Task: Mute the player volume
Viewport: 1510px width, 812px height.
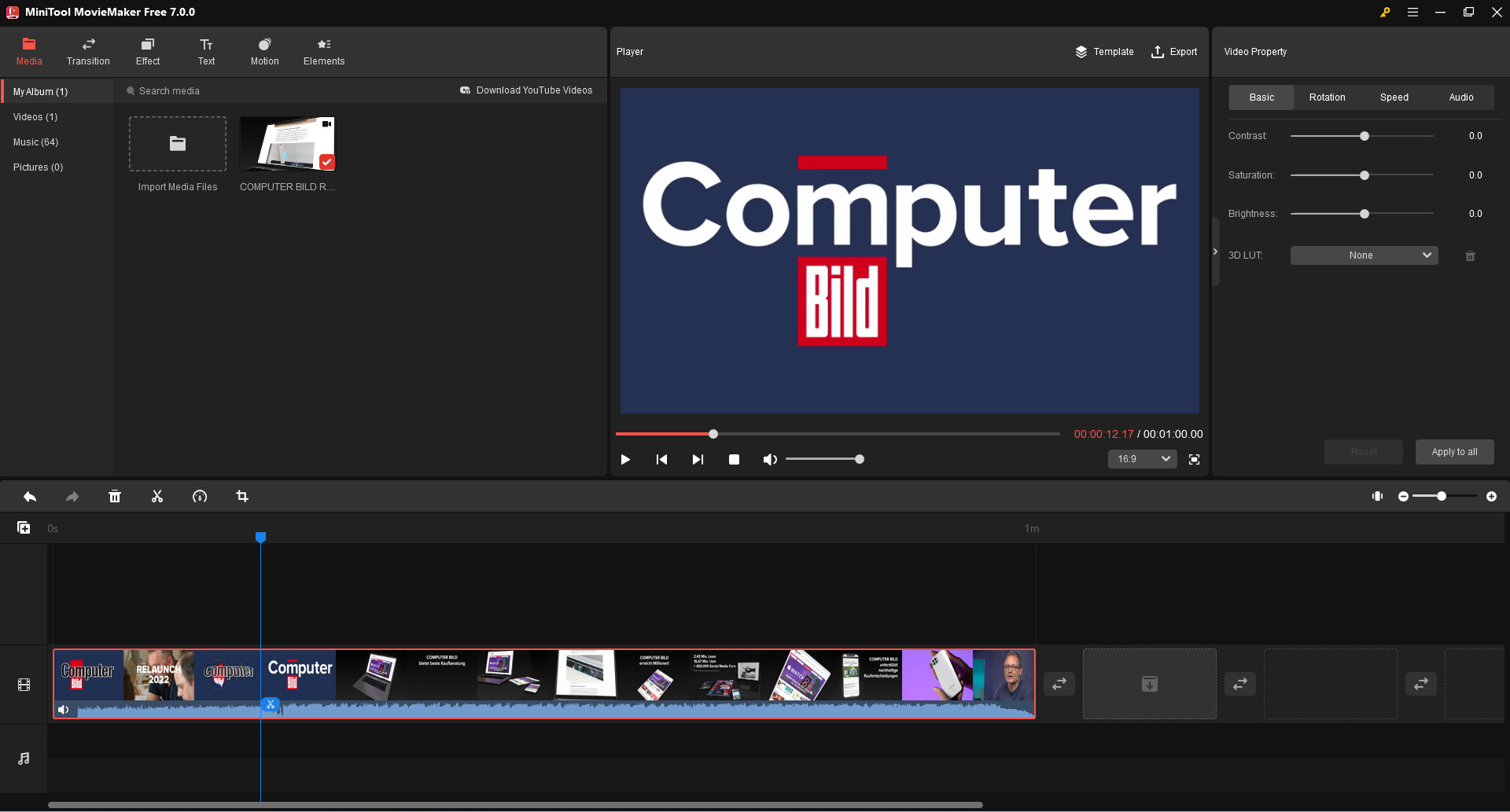Action: [770, 459]
